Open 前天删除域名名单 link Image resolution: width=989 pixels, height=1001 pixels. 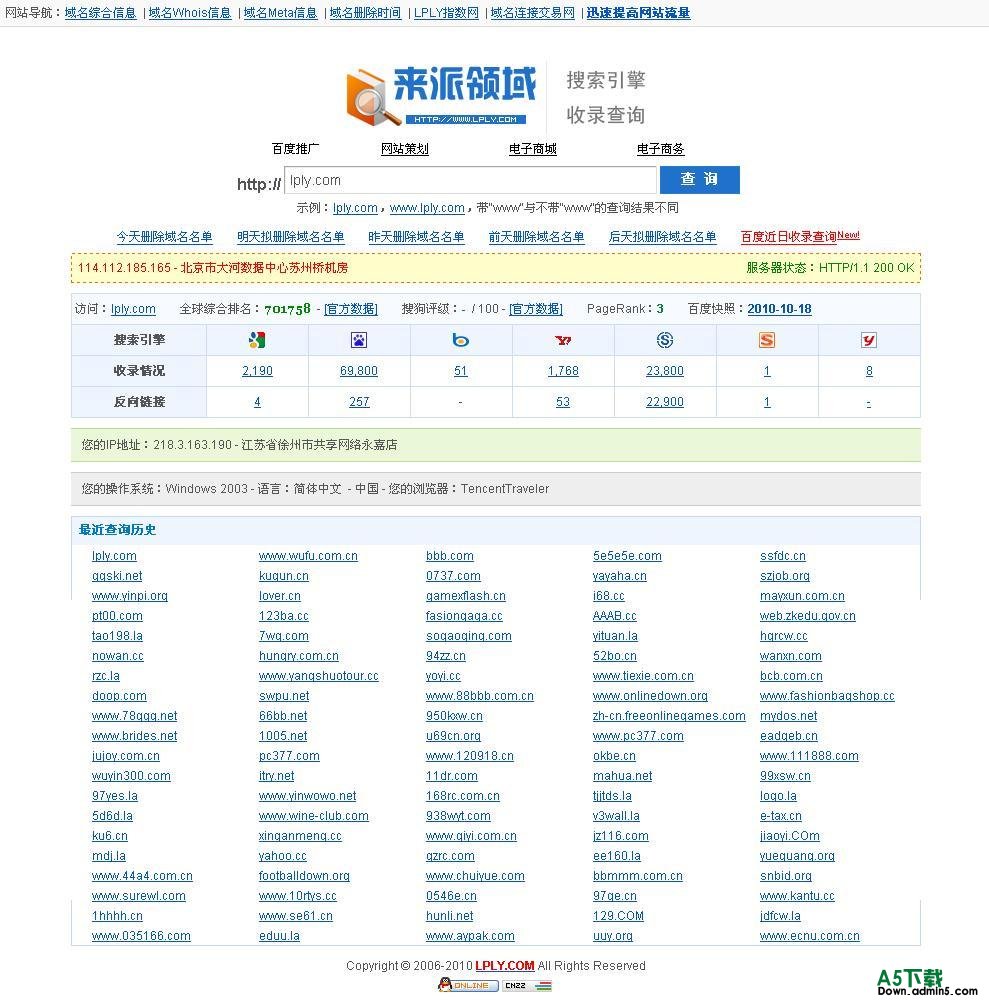point(536,237)
